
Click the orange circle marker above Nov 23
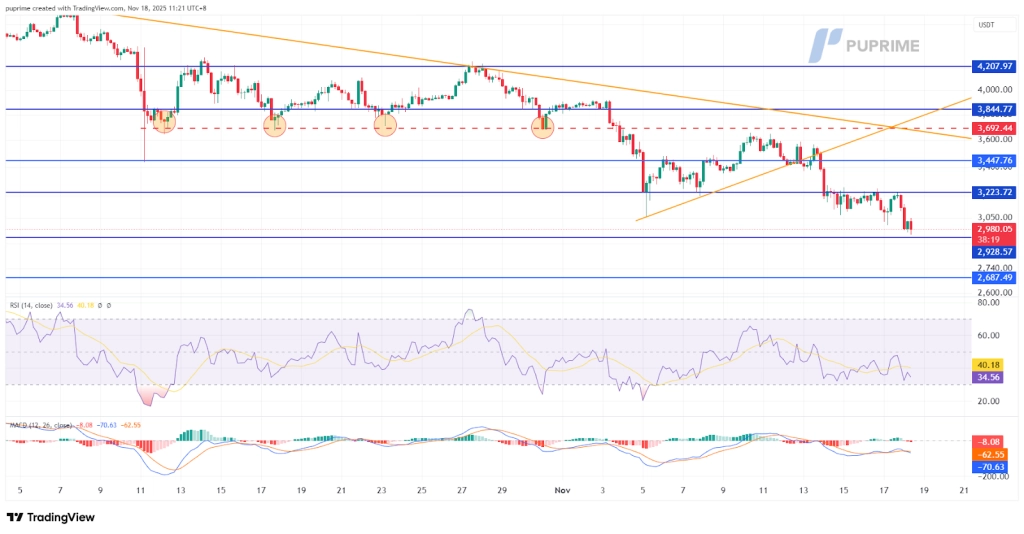coord(386,124)
